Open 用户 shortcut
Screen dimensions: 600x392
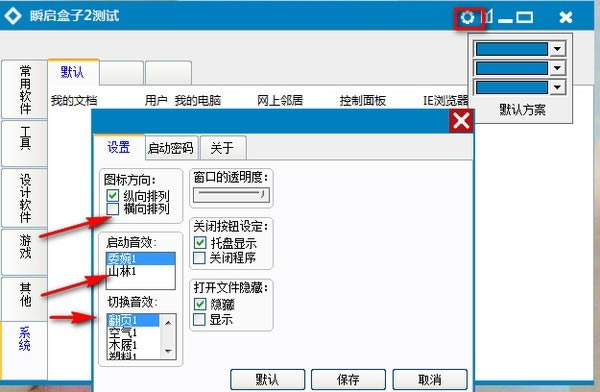[x=156, y=101]
